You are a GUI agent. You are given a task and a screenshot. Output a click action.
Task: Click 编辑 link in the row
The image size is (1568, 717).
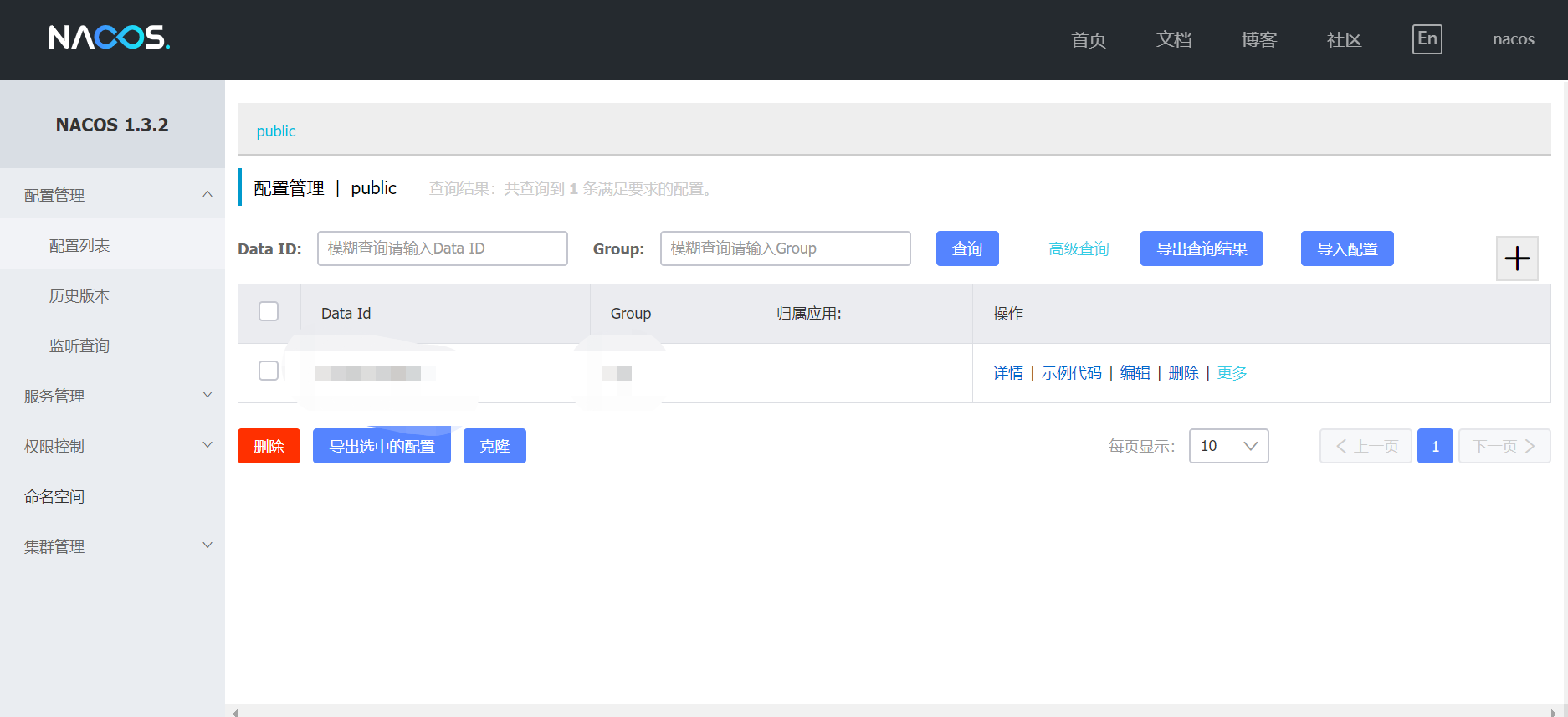pyautogui.click(x=1135, y=373)
